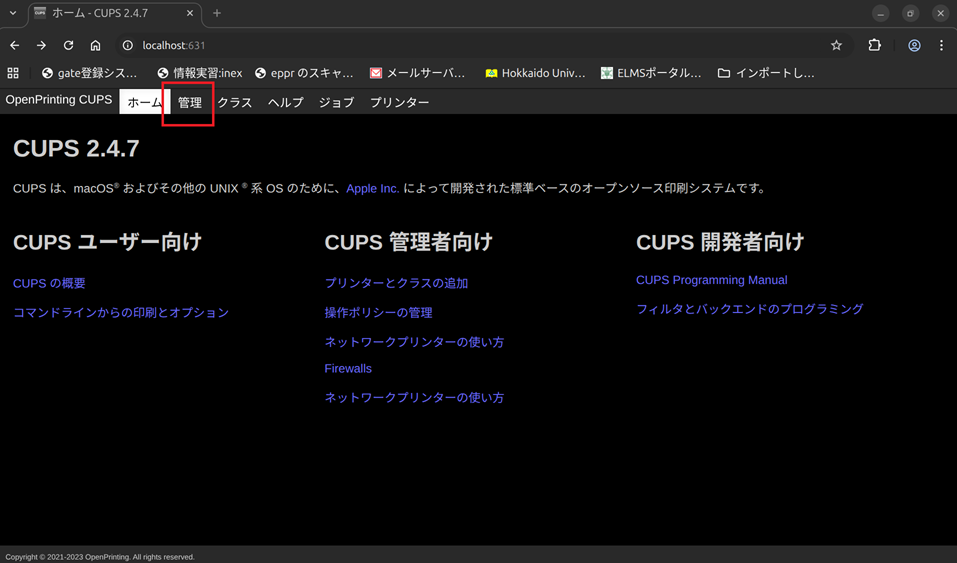Go back with the back arrow
Viewport: 957px width, 563px height.
[x=14, y=45]
